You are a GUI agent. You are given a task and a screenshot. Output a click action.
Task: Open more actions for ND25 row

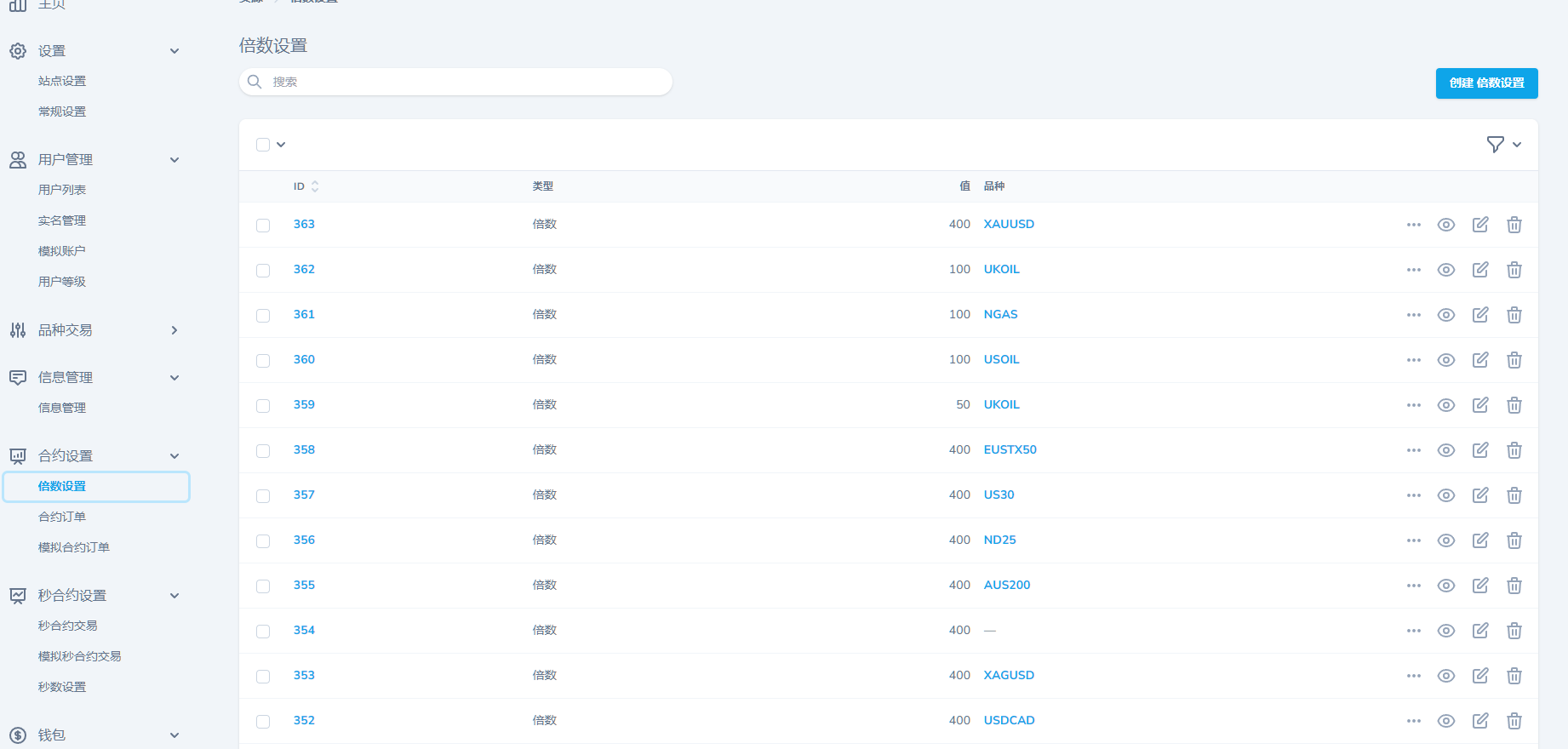[x=1413, y=540]
